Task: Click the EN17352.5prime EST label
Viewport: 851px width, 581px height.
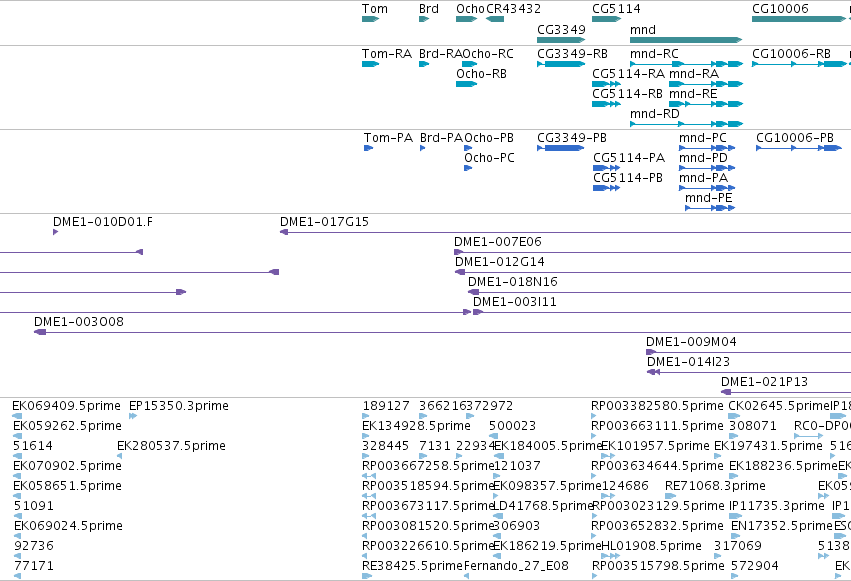Action: [x=782, y=526]
